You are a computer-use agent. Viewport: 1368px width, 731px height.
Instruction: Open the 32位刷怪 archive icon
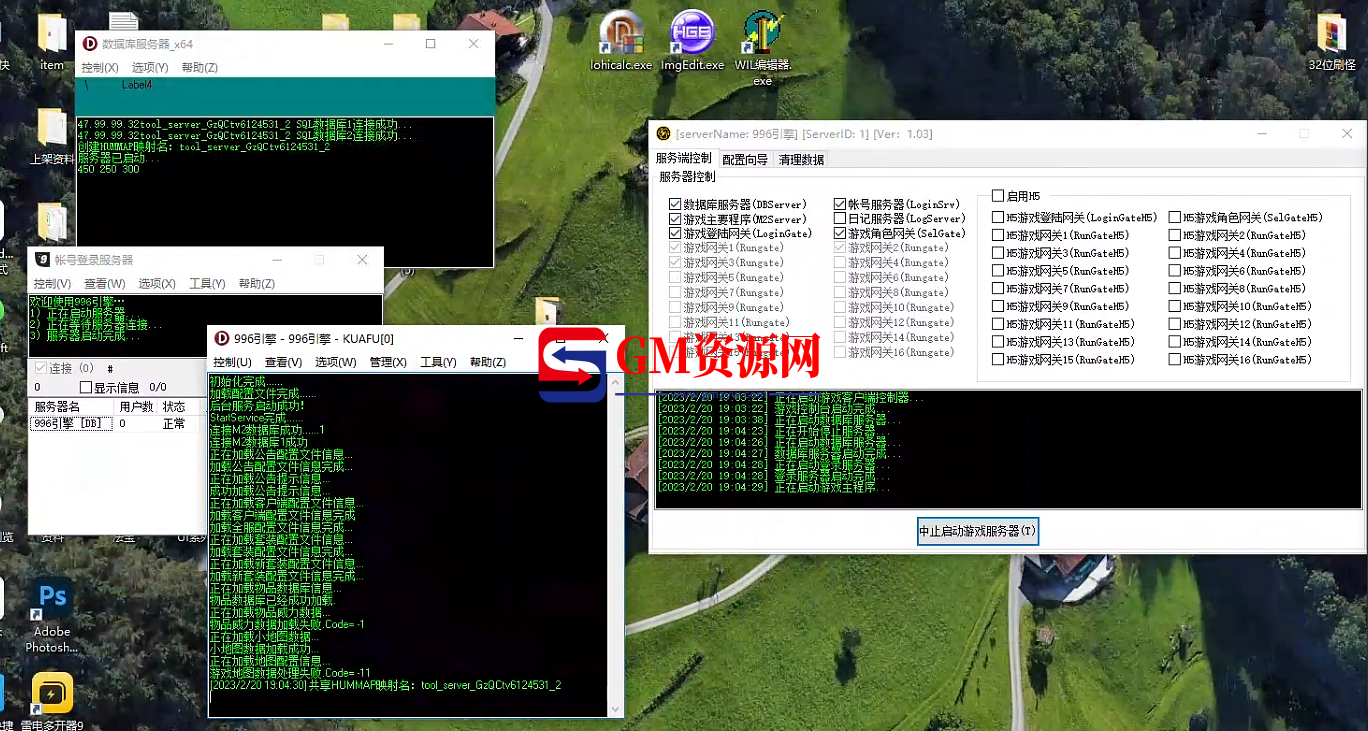coord(1331,40)
